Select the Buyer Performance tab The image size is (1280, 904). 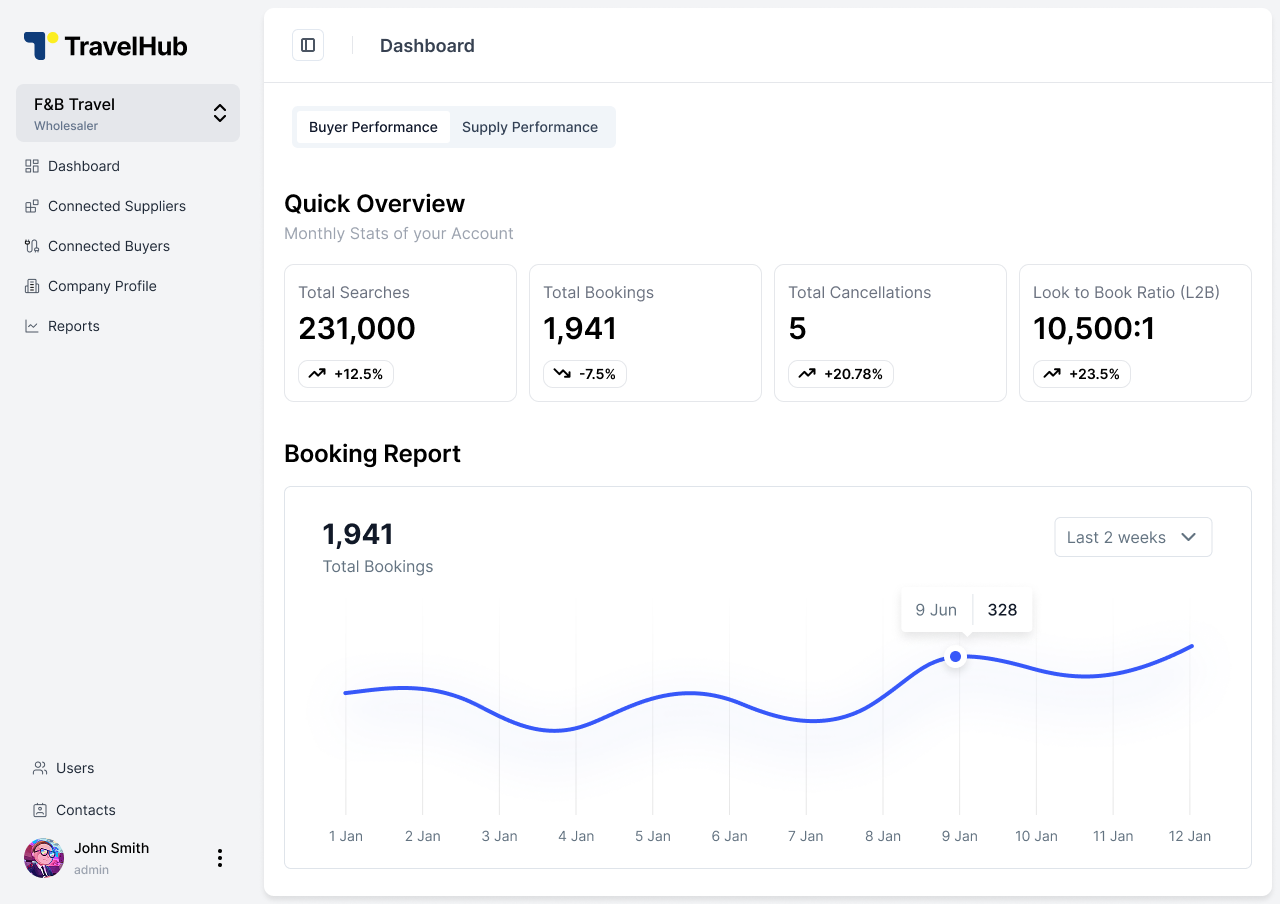373,127
